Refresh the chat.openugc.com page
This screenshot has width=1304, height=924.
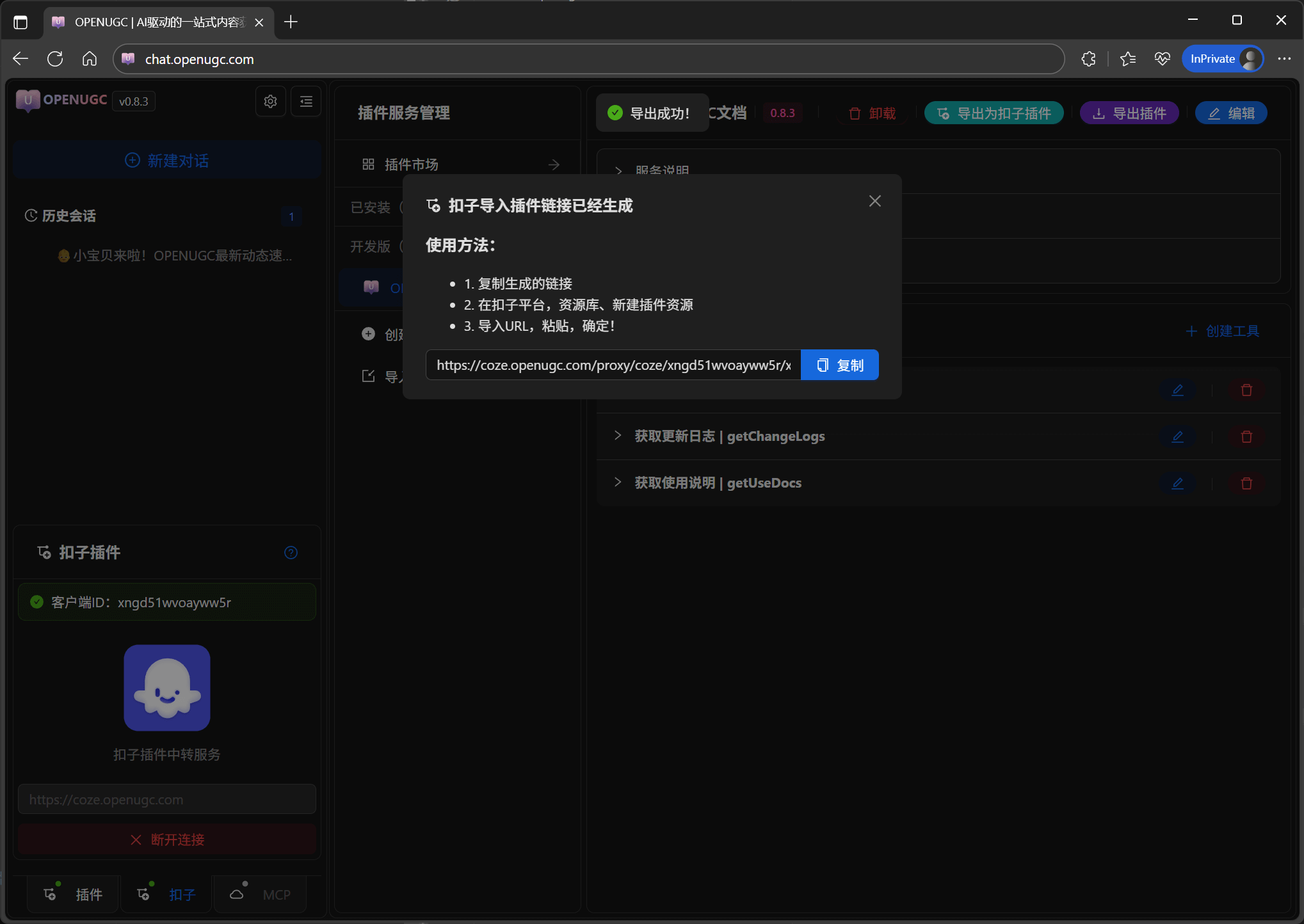click(x=55, y=59)
